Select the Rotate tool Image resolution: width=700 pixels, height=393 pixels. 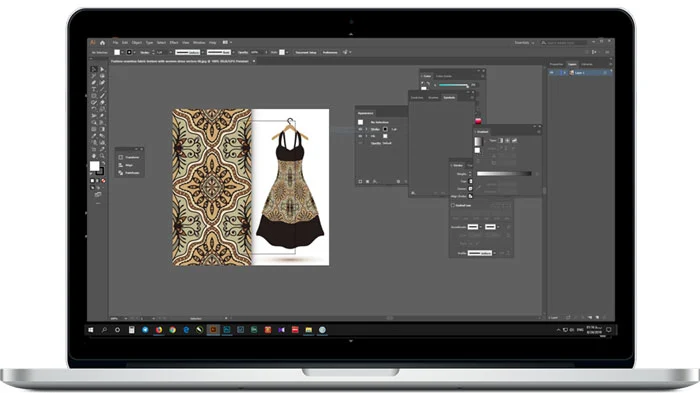[94, 109]
